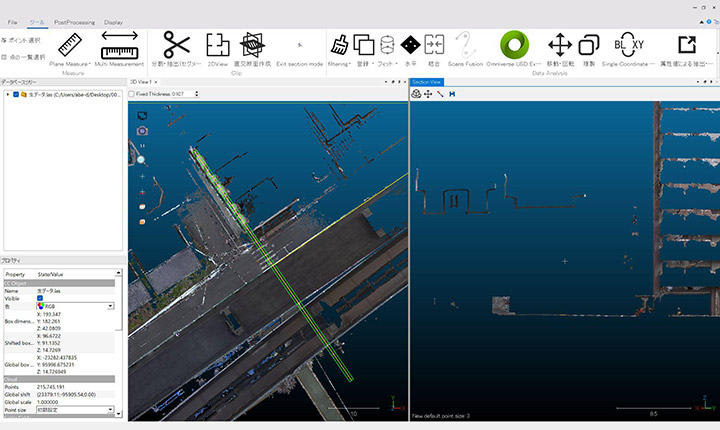Click the properties panel scroll-up arrow
The image size is (720, 430).
tap(118, 273)
